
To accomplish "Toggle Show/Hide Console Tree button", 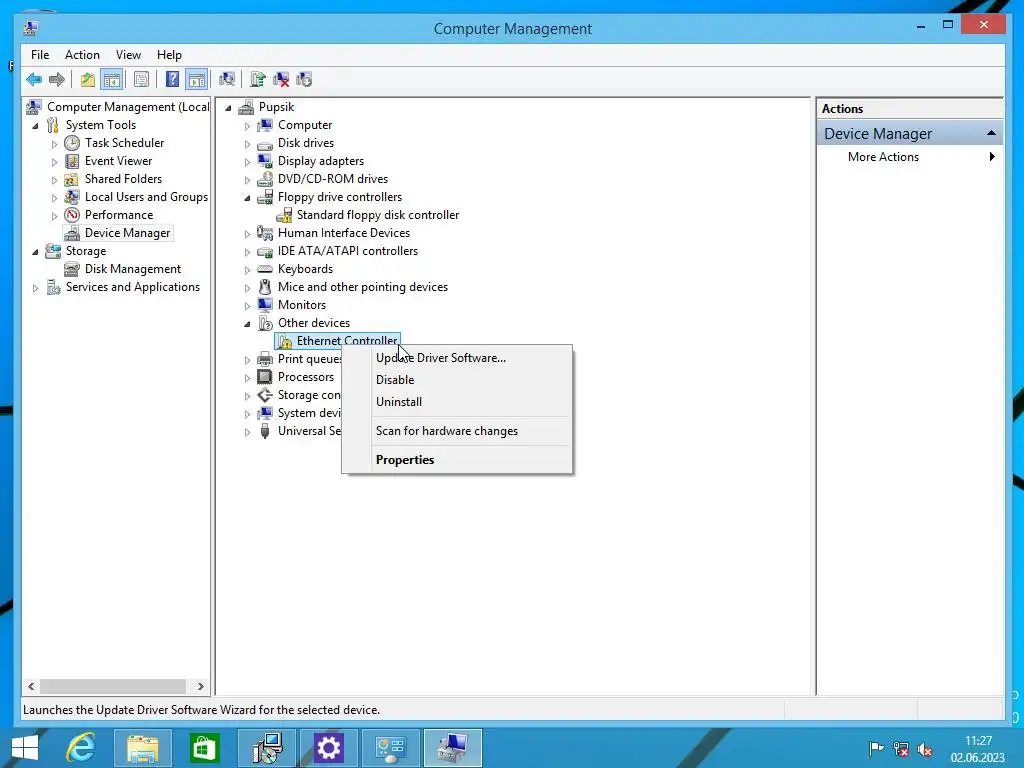I will pos(112,80).
